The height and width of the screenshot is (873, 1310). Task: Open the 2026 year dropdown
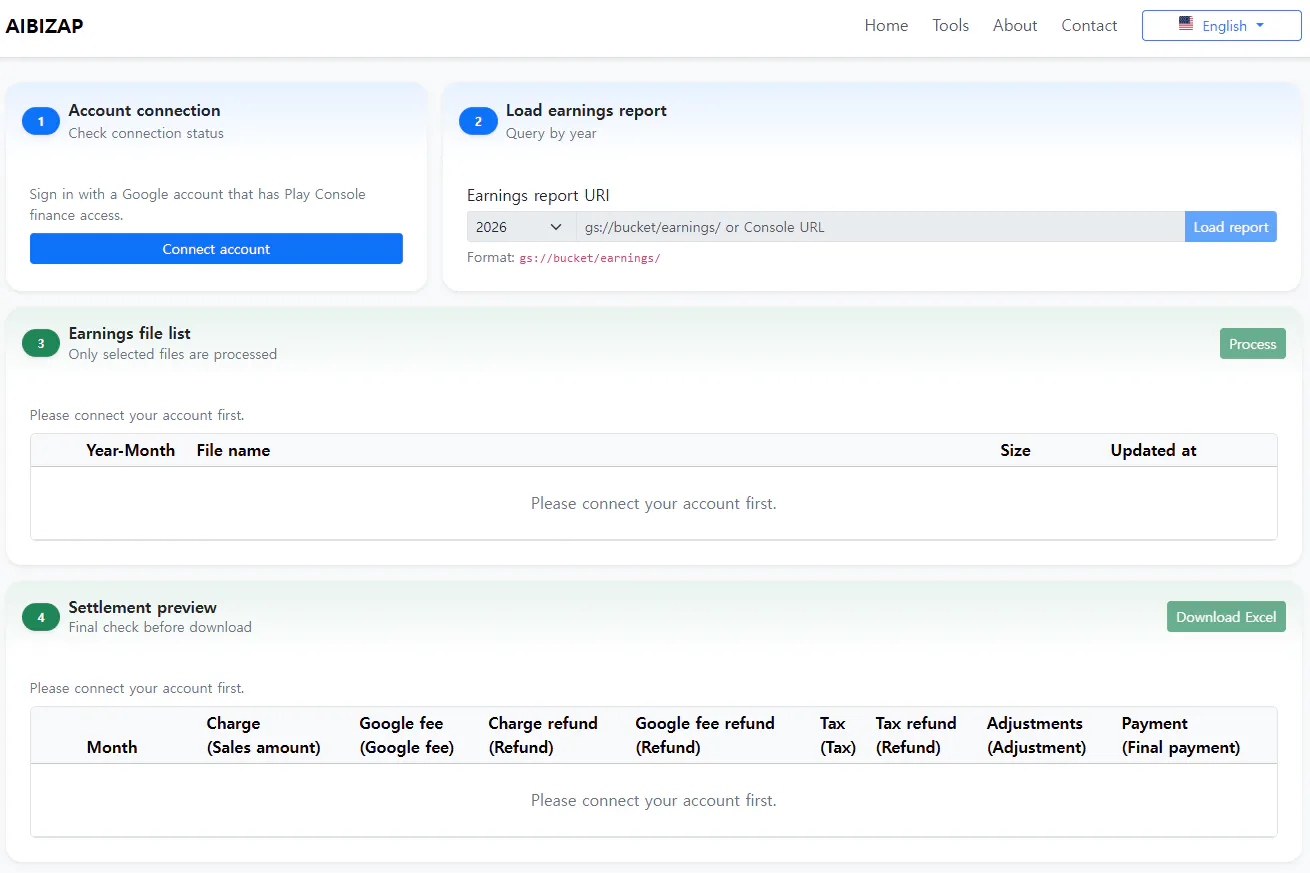pos(521,227)
